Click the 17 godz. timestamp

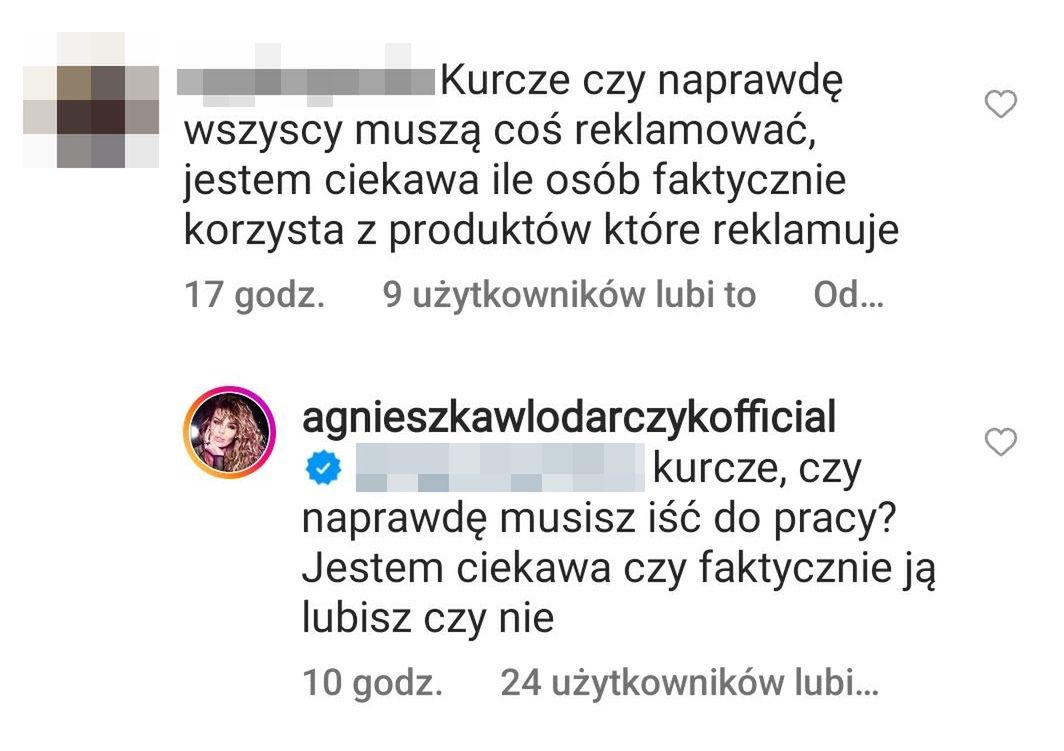tap(254, 296)
